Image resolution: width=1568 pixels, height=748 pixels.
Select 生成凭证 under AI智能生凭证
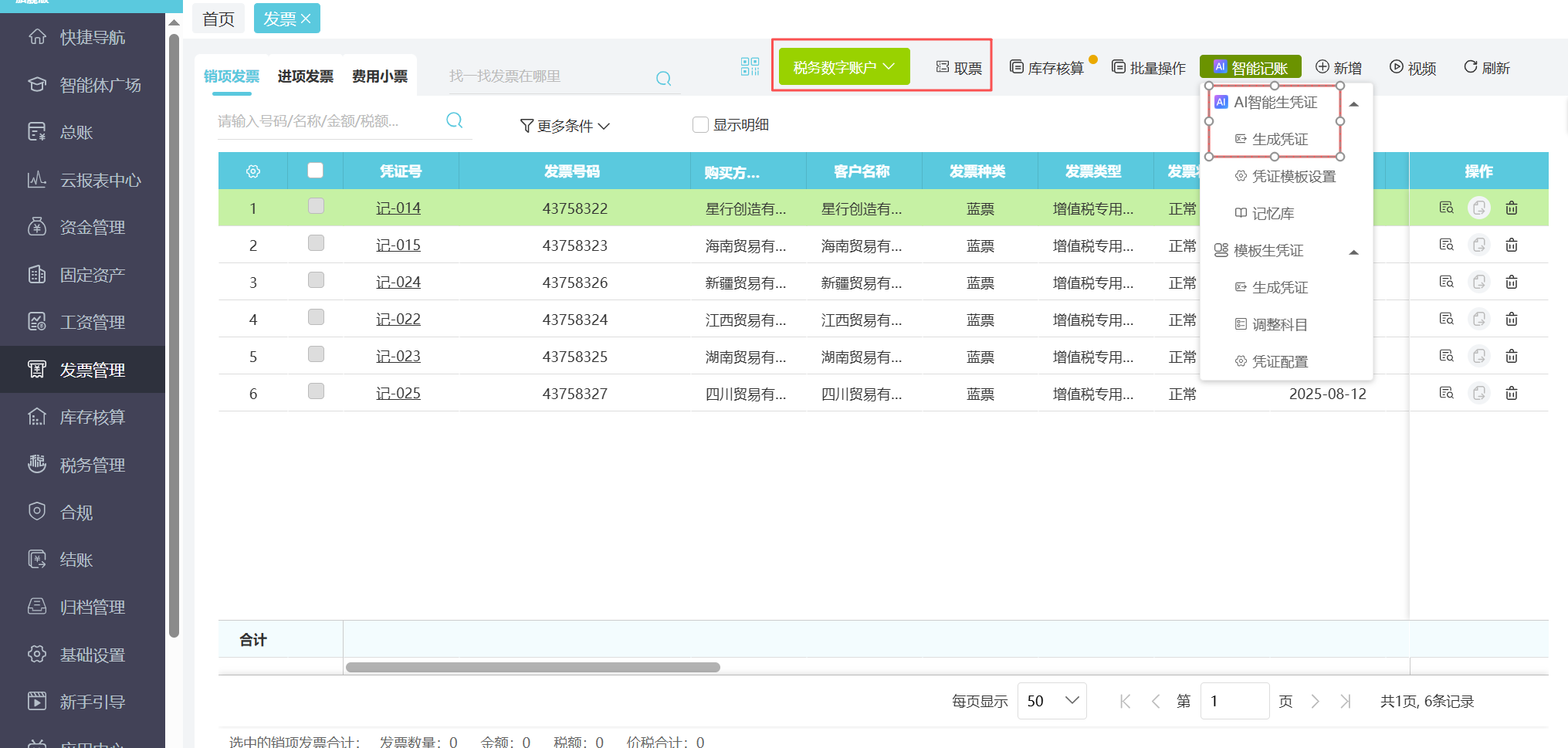(1272, 139)
